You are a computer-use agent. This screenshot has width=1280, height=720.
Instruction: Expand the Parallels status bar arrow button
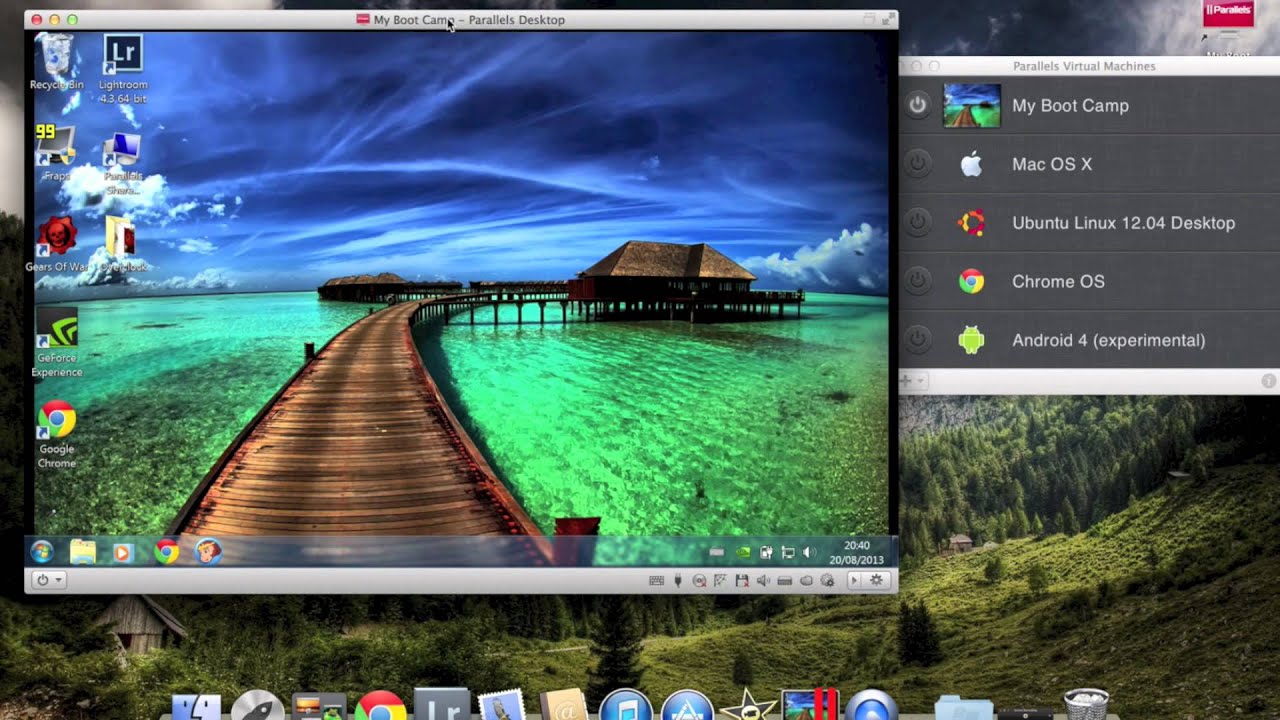click(855, 580)
